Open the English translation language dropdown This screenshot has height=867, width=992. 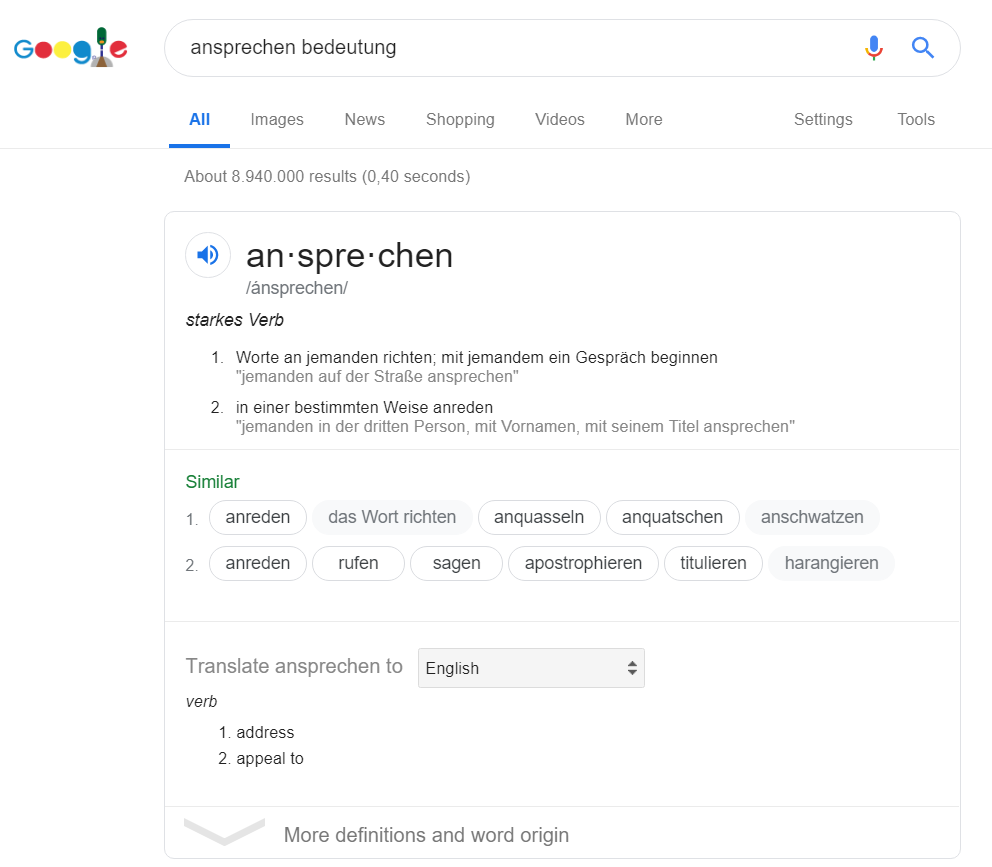coord(531,668)
